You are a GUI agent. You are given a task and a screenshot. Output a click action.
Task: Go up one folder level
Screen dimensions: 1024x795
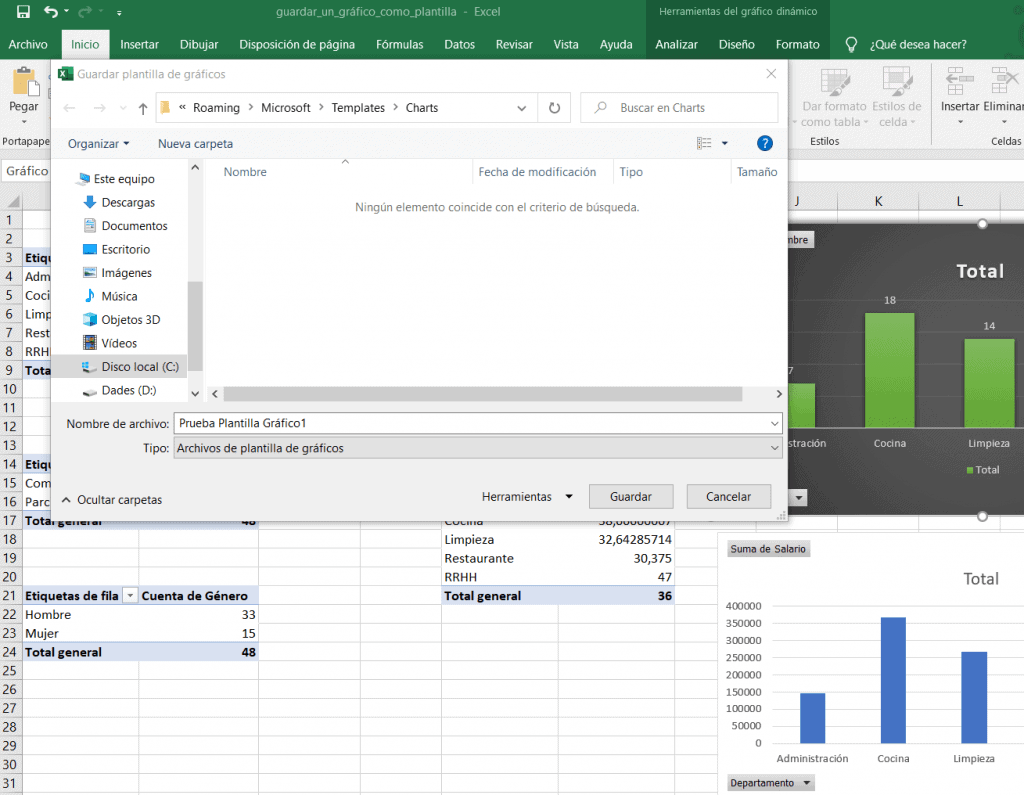143,108
